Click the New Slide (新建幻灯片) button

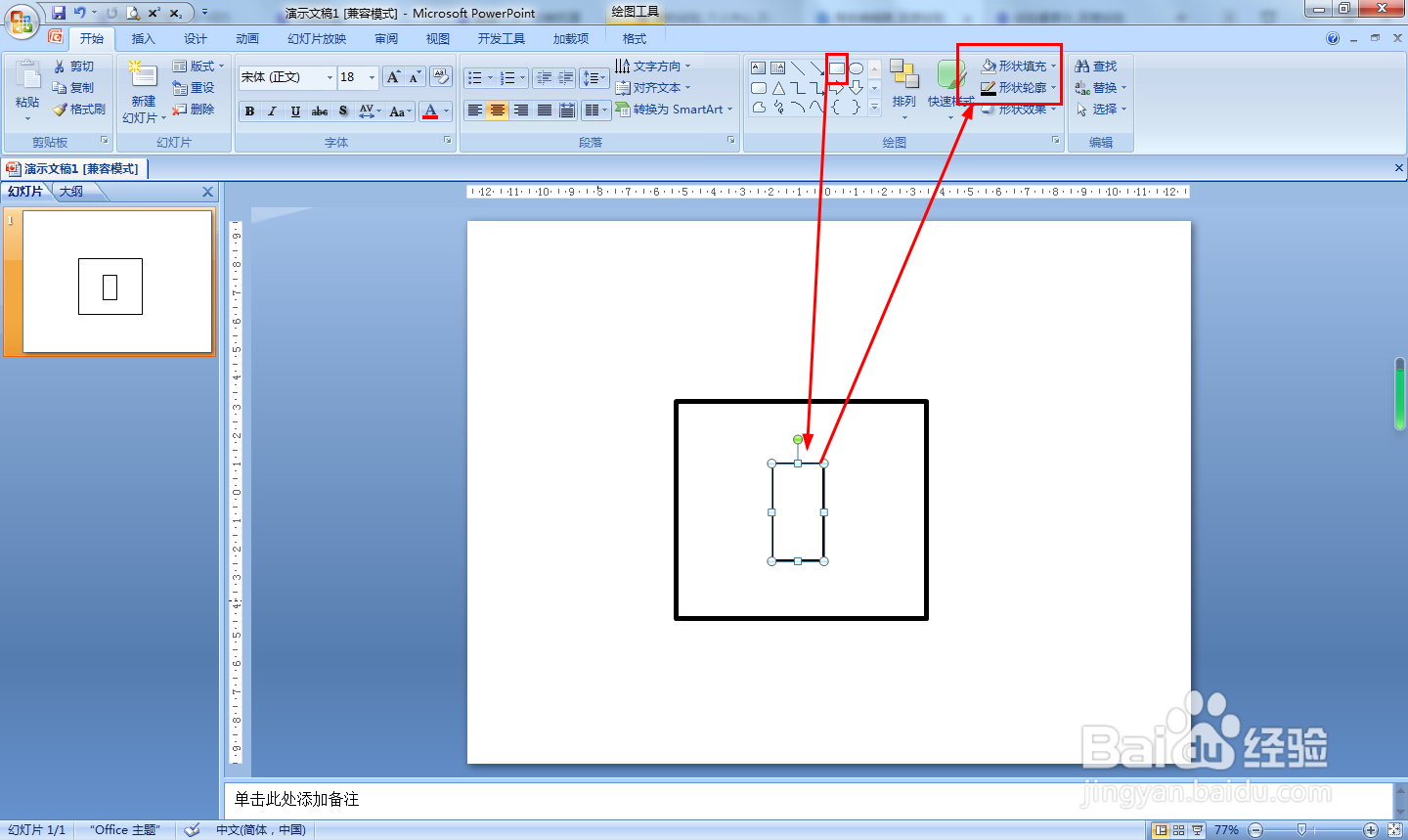(x=144, y=92)
